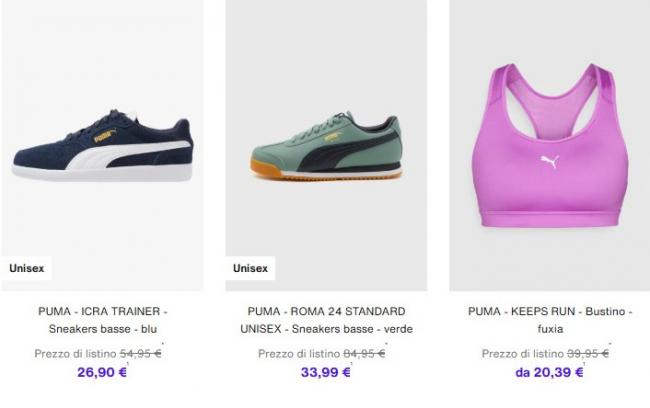This screenshot has width=650, height=408.
Task: Click the Unisex badge on green sneaker
Action: (250, 268)
